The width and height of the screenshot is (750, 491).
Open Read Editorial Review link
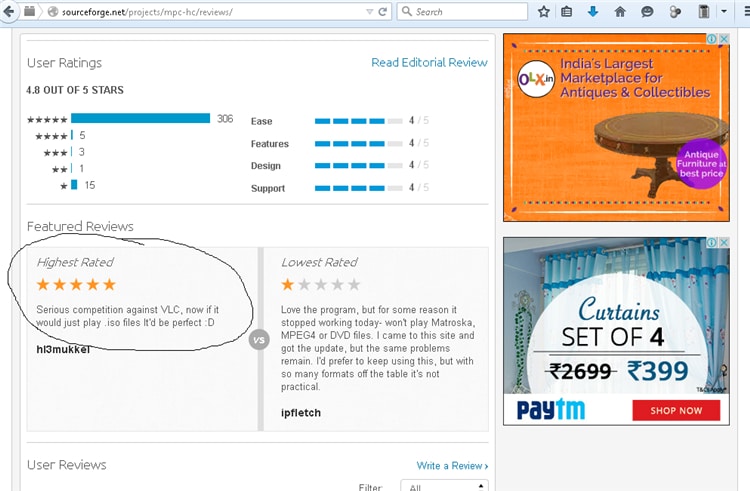pyautogui.click(x=429, y=63)
